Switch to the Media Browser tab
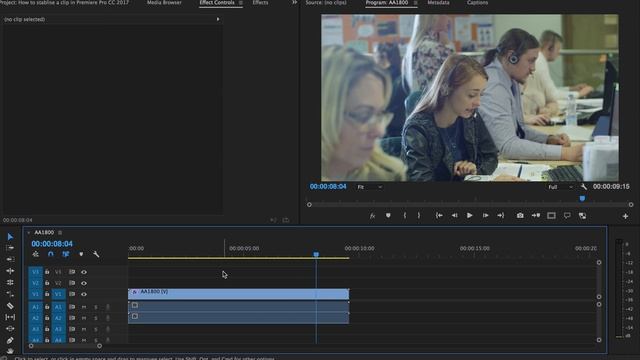 164,2
